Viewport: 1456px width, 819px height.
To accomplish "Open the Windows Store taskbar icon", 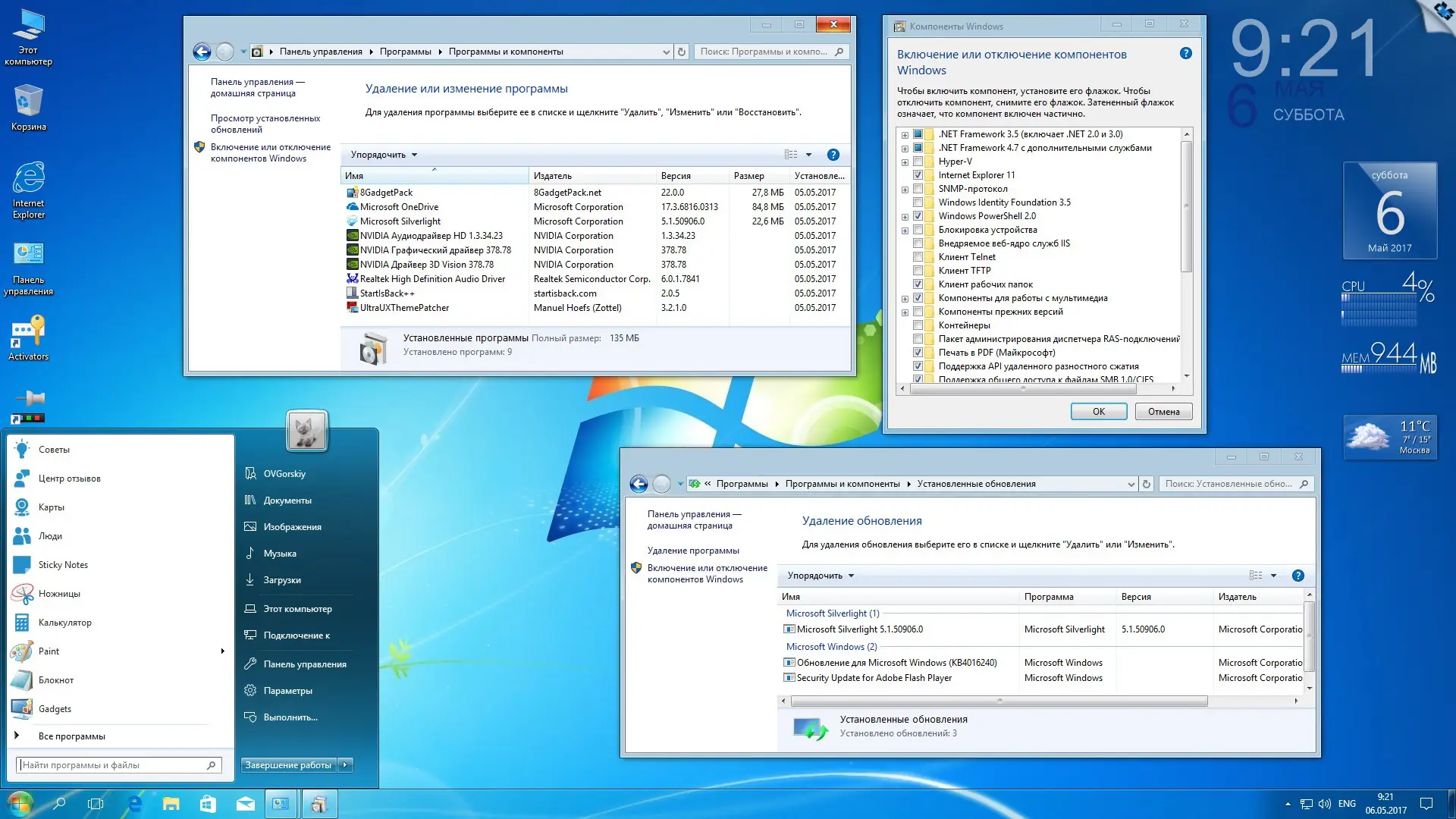I will [x=208, y=804].
